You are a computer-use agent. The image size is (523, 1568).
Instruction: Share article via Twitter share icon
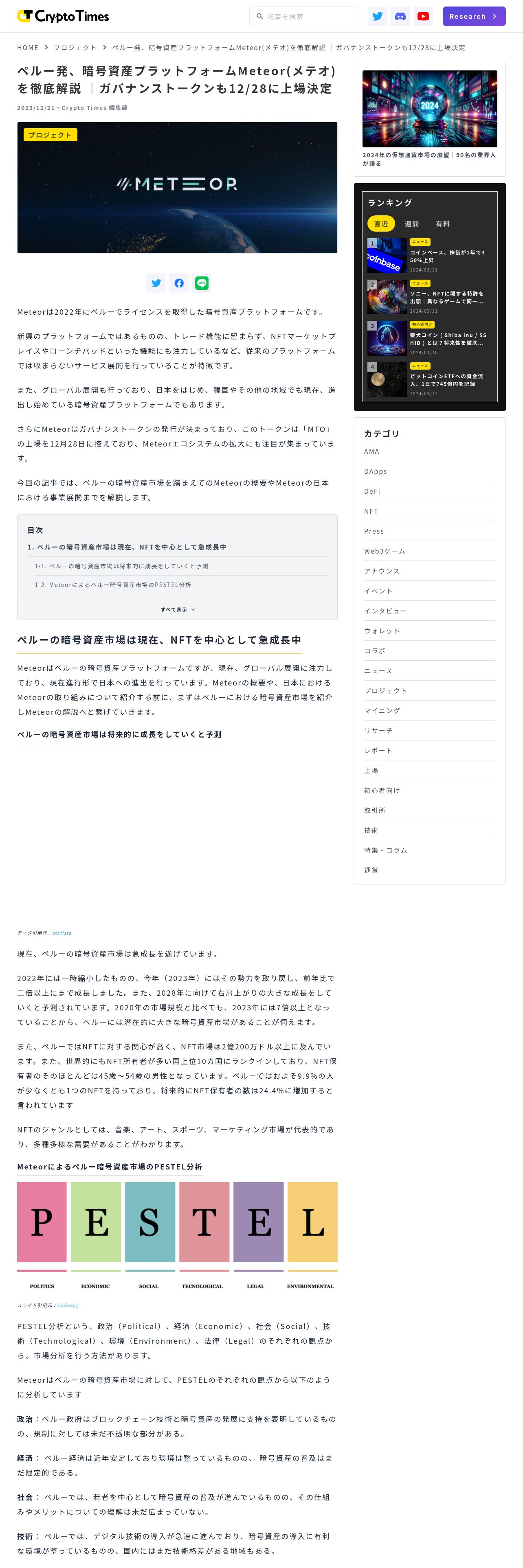point(156,283)
